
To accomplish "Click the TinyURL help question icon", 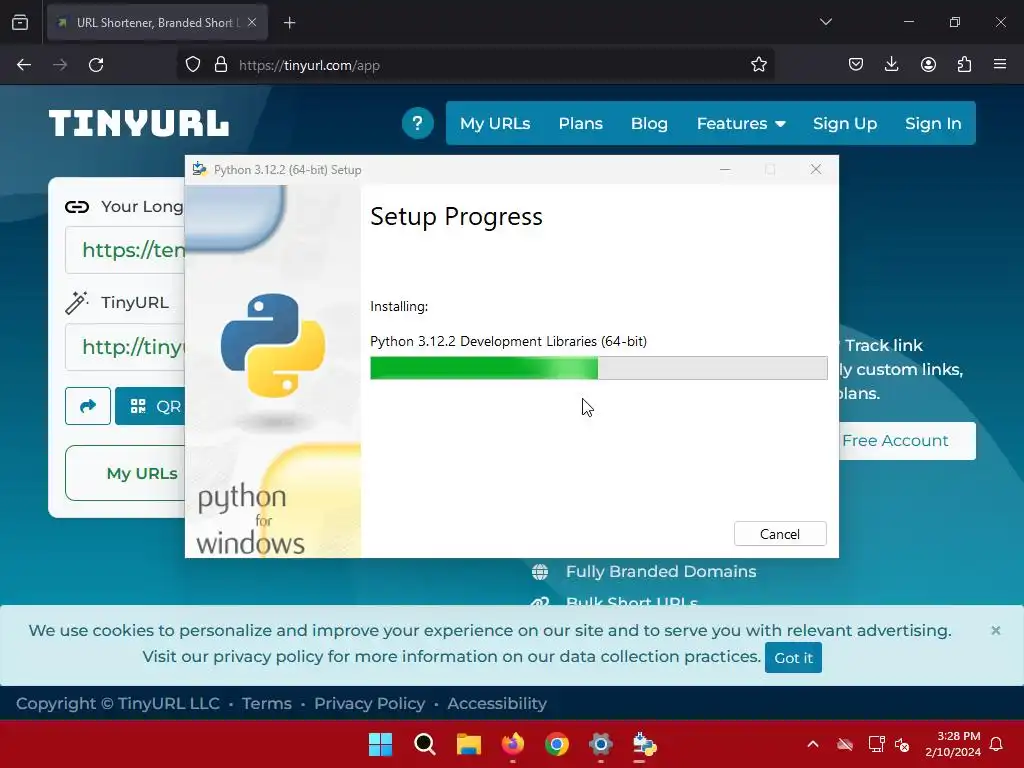I will [417, 123].
